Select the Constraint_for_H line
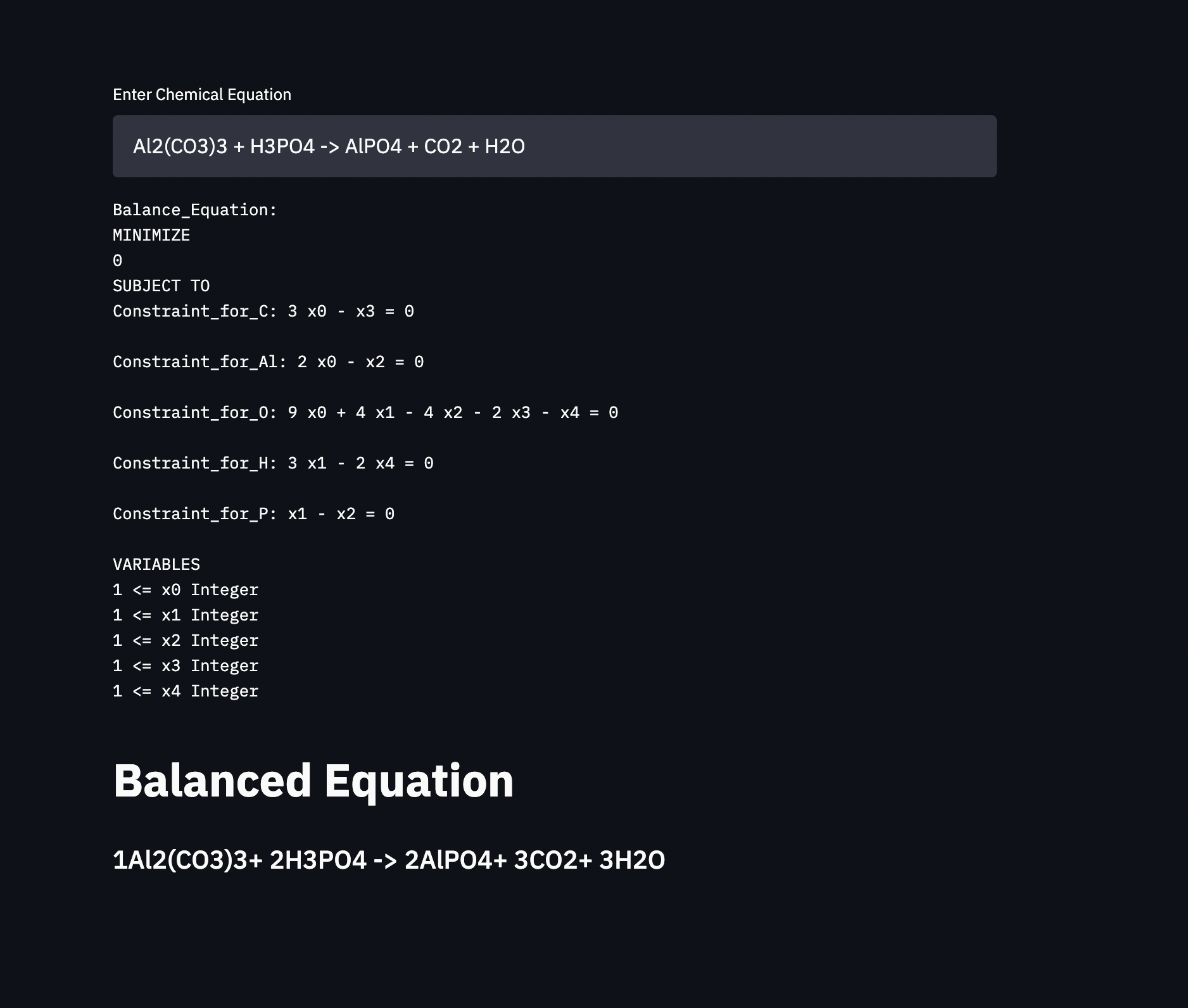 [x=273, y=463]
